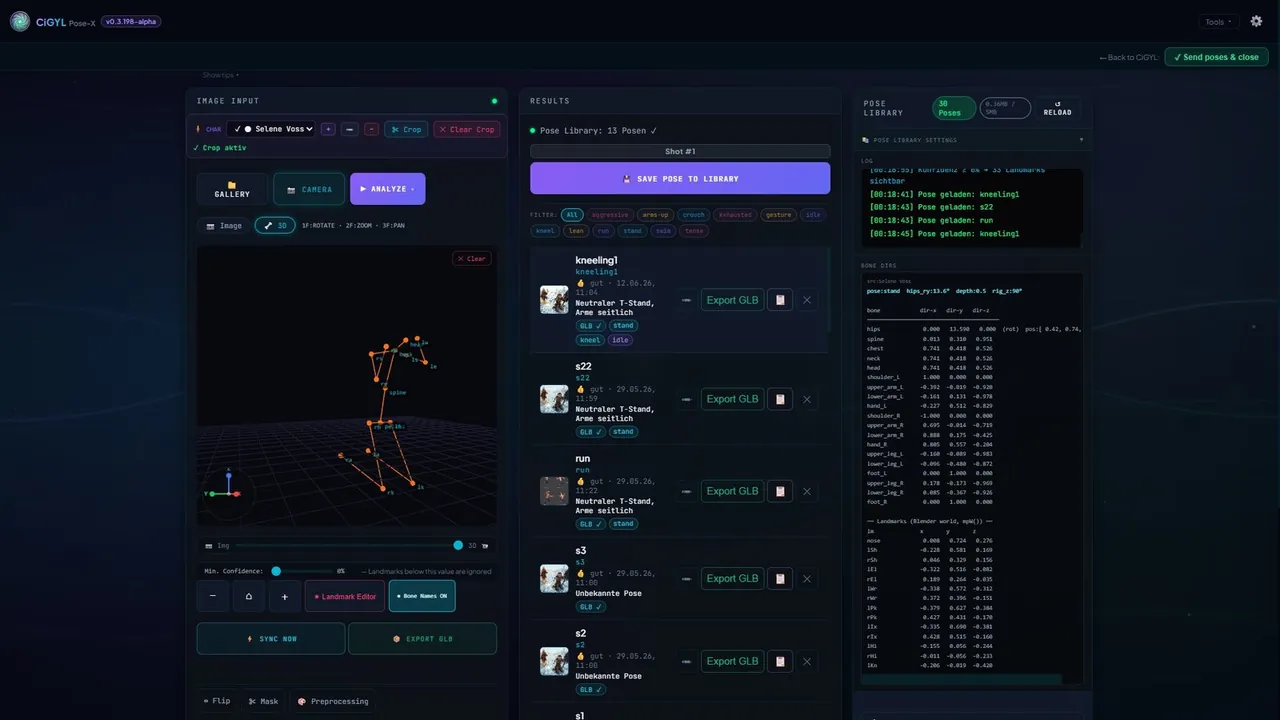The width and height of the screenshot is (1280, 720).
Task: Click the red minus button beside Crop
Action: (x=371, y=129)
